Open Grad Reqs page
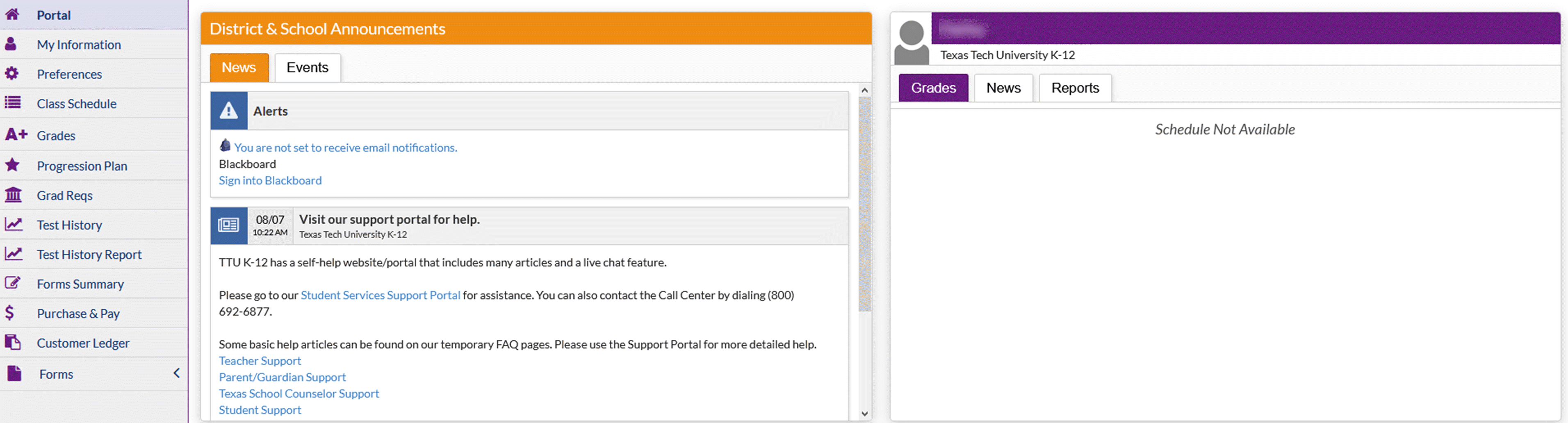The image size is (1568, 423). pos(94,195)
